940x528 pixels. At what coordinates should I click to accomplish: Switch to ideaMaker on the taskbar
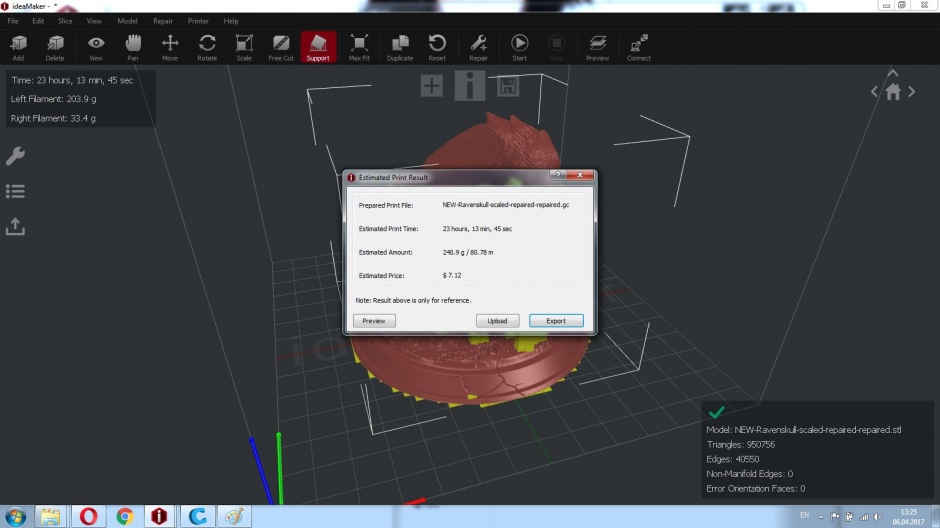pos(159,517)
